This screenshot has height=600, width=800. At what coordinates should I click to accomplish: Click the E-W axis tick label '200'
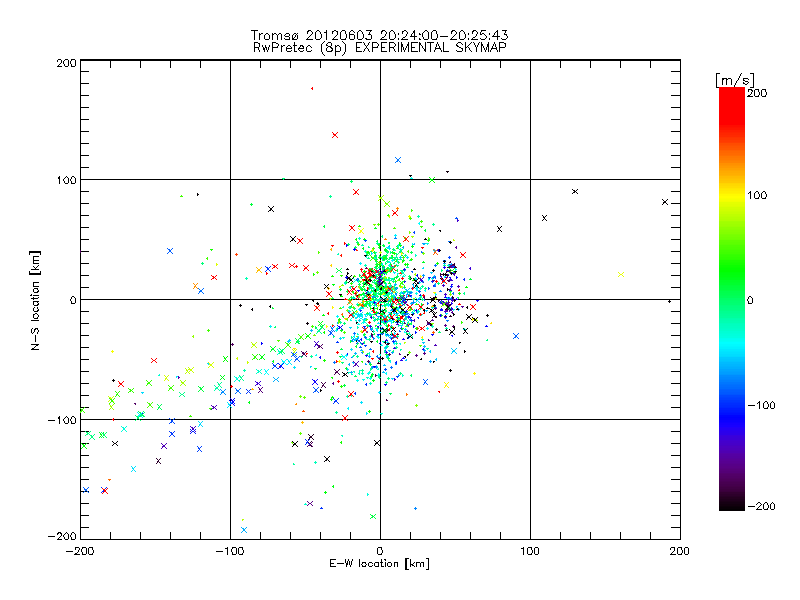(x=680, y=551)
